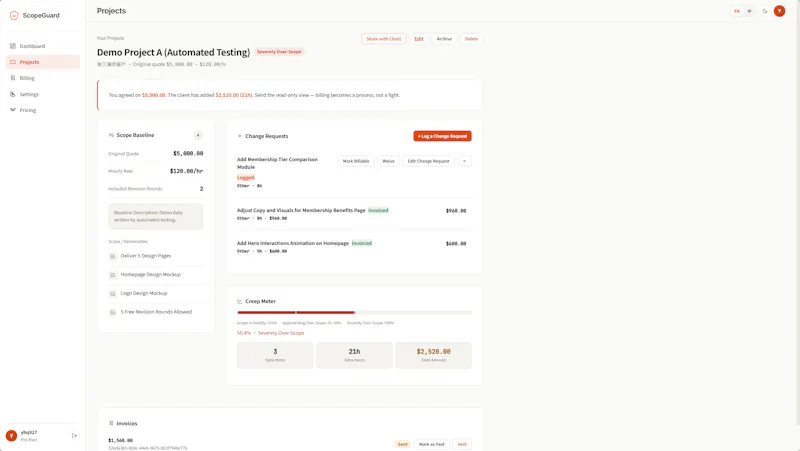Mark the Membership Tier request billable
This screenshot has height=451, width=800.
tap(356, 161)
